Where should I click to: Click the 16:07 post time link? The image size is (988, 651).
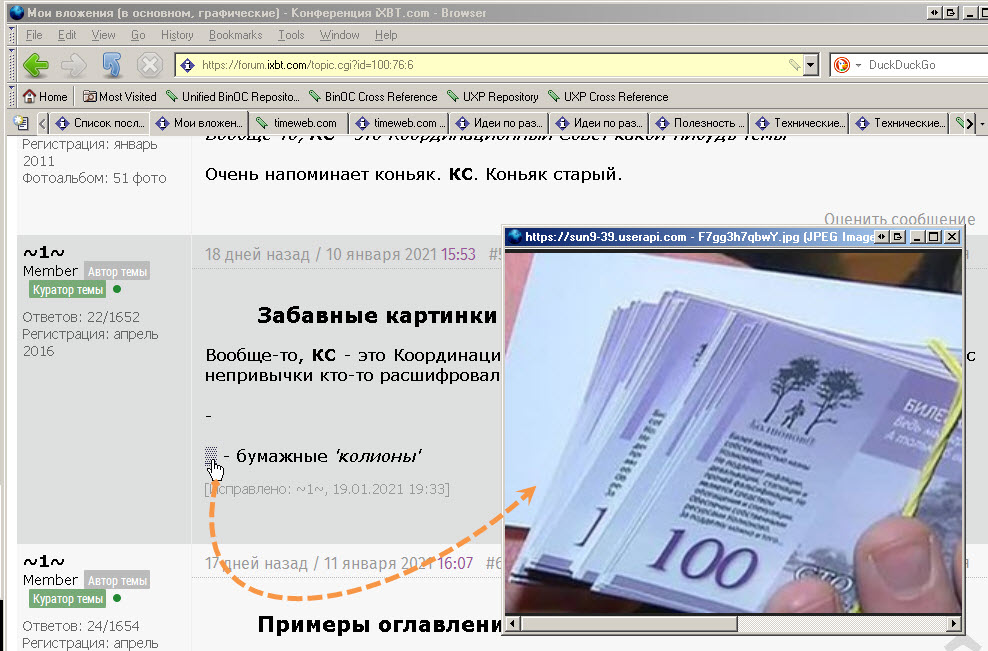pos(456,563)
